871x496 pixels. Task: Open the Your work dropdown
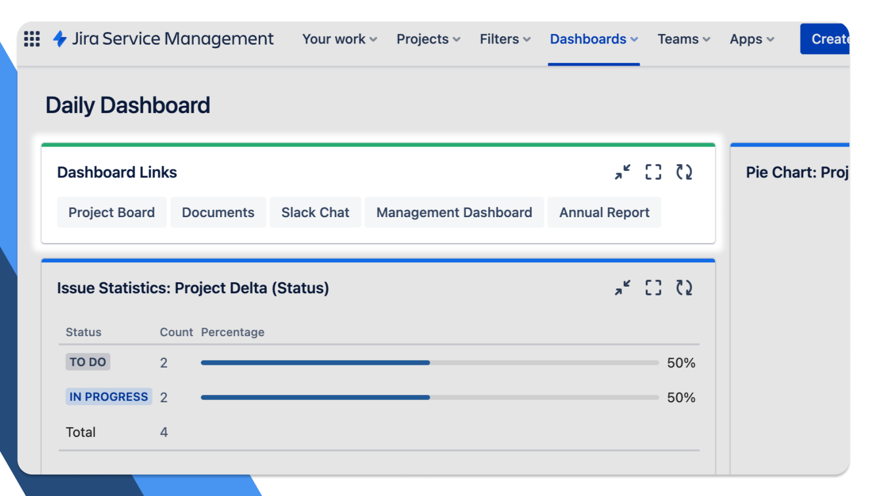(339, 39)
